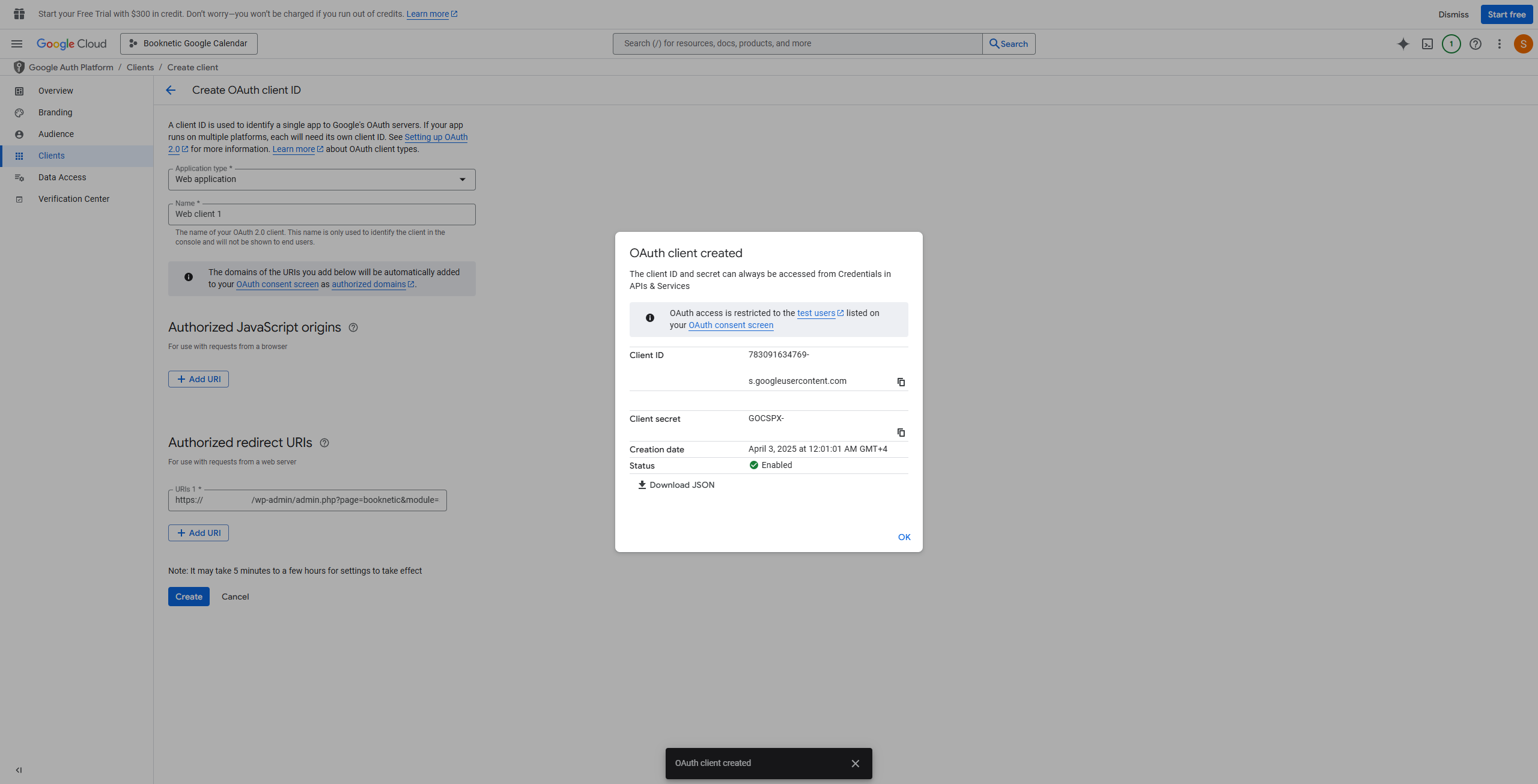Image resolution: width=1538 pixels, height=784 pixels.
Task: Collapse the sidebar navigation panel
Action: pyautogui.click(x=19, y=770)
